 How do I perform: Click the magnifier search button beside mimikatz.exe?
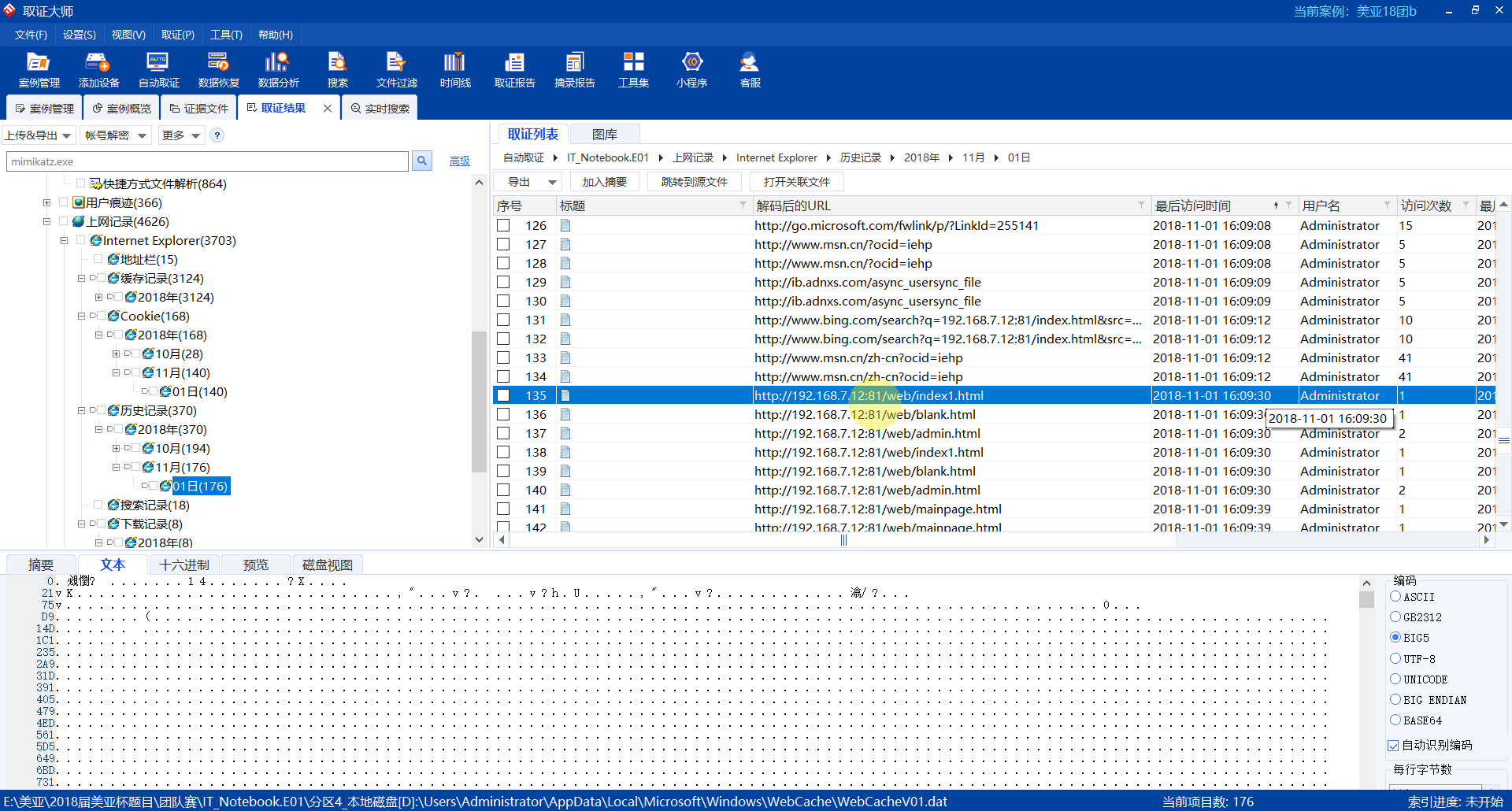tap(422, 161)
